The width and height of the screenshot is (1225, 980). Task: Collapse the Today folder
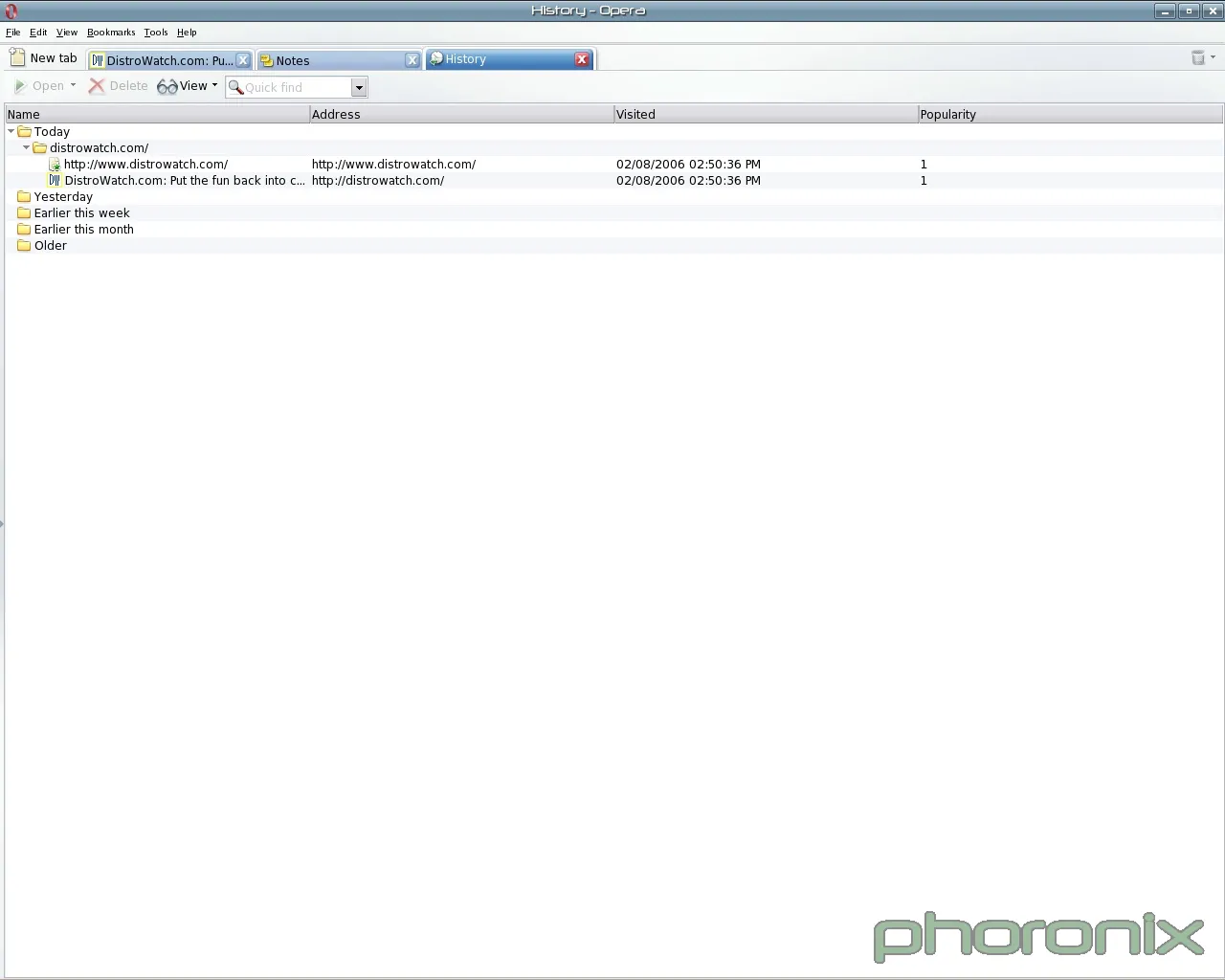(11, 131)
